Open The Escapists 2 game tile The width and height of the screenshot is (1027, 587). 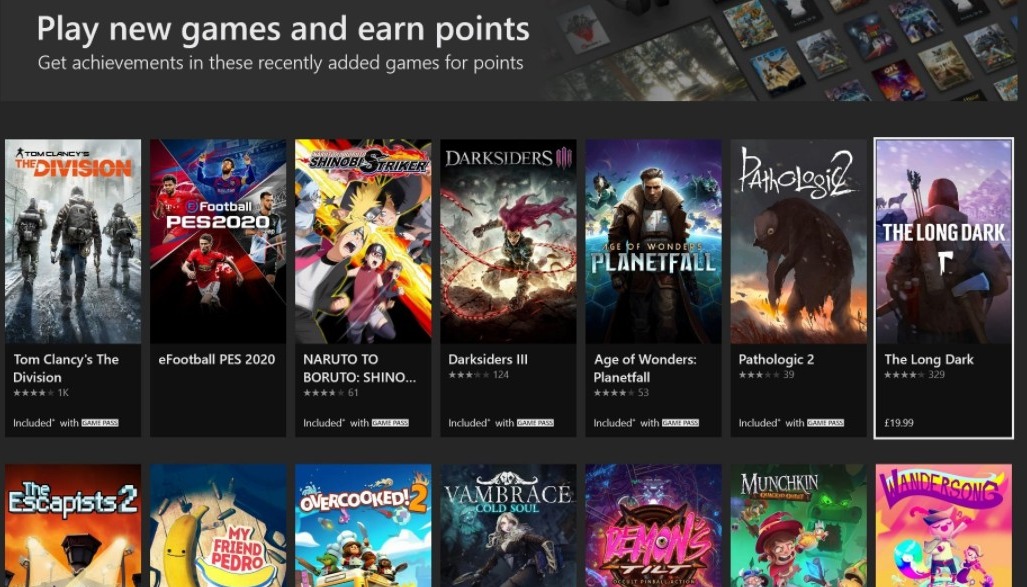(x=73, y=525)
